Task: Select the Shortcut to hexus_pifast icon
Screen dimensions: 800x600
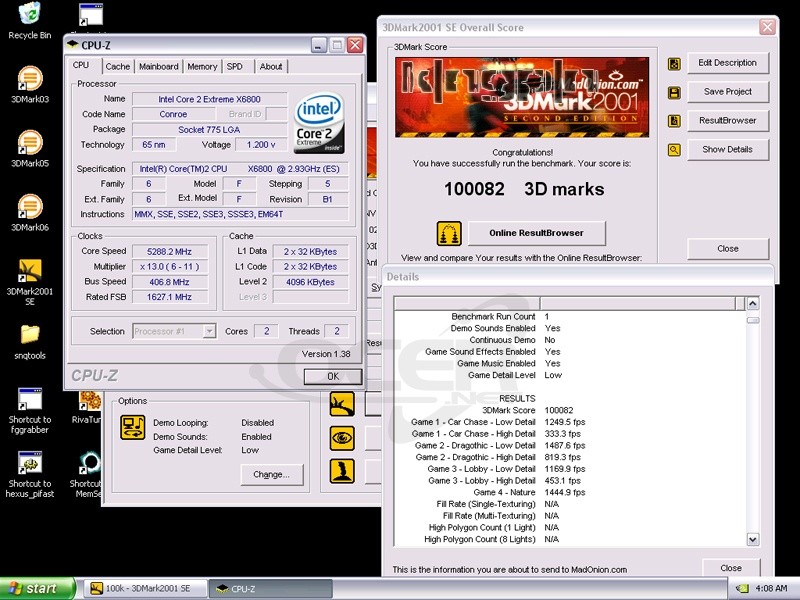Action: [x=30, y=463]
